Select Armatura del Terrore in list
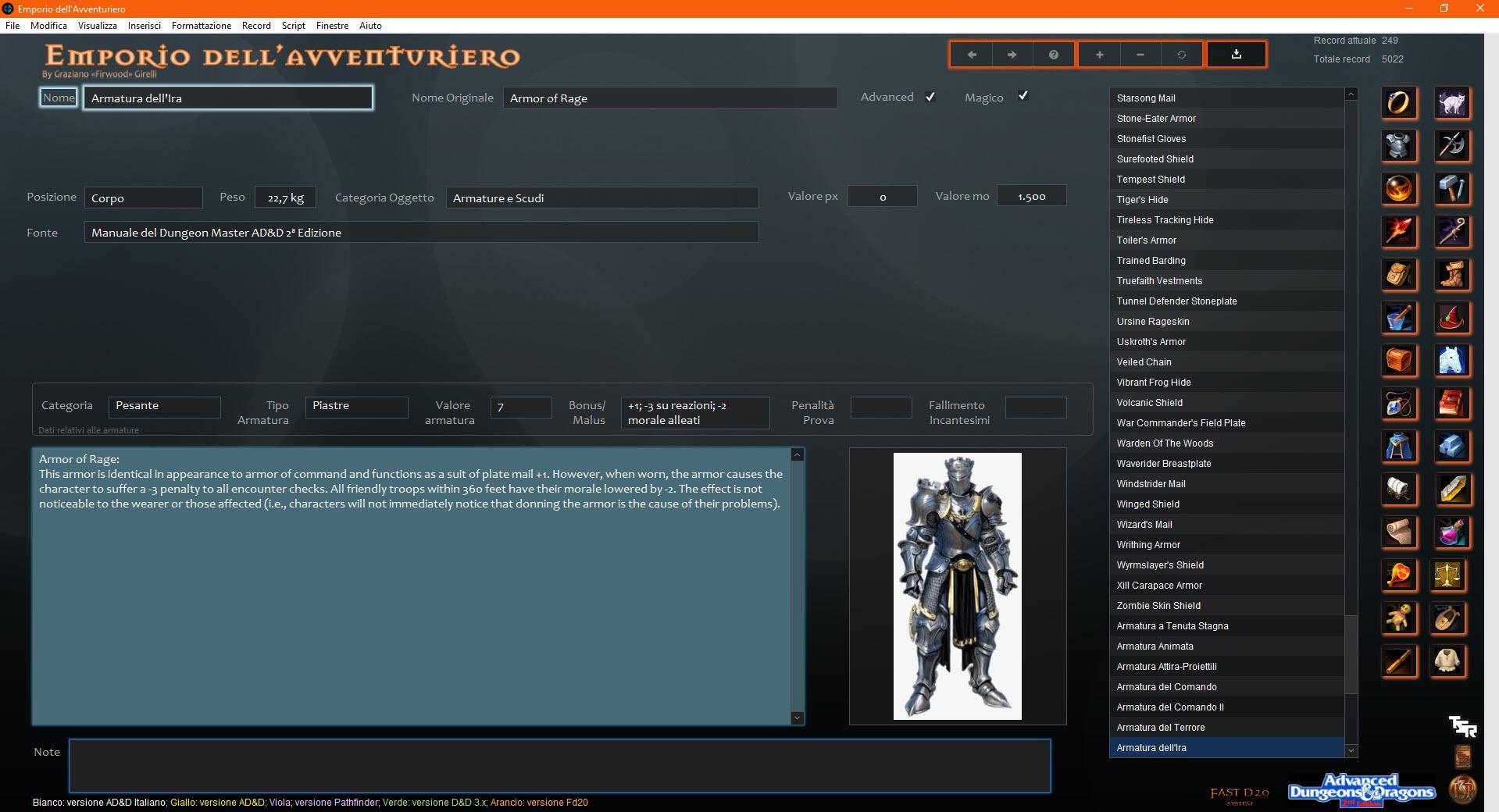 (x=1160, y=728)
